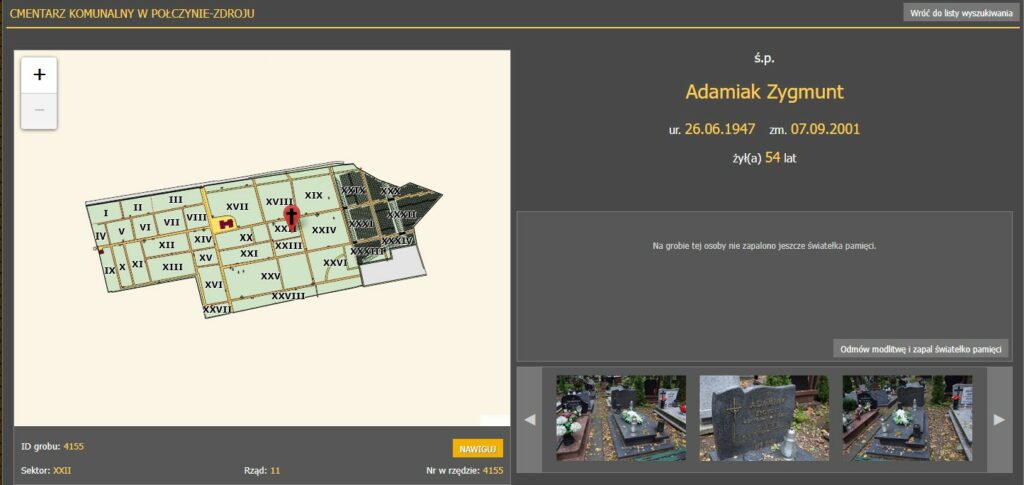Screen dimensions: 1024x485
Task: Show previous grave photos with left arrow
Action: [531, 419]
